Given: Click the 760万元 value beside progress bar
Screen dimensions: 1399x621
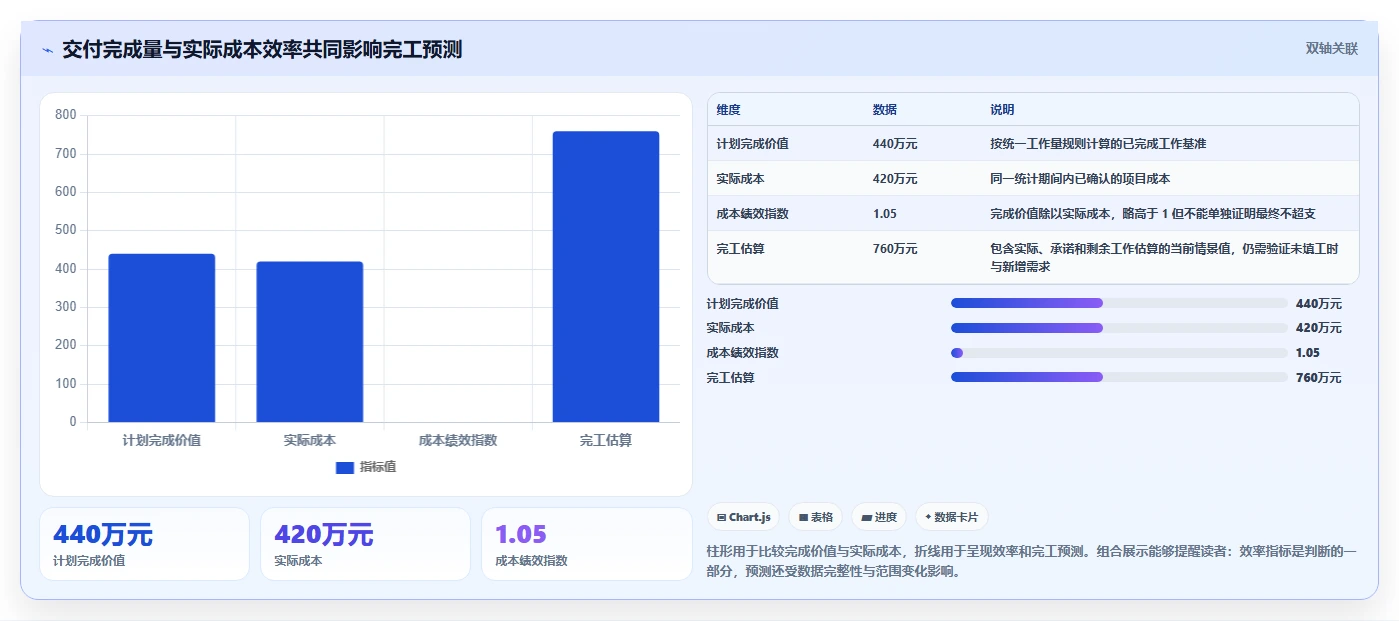Looking at the screenshot, I should click(x=1318, y=378).
